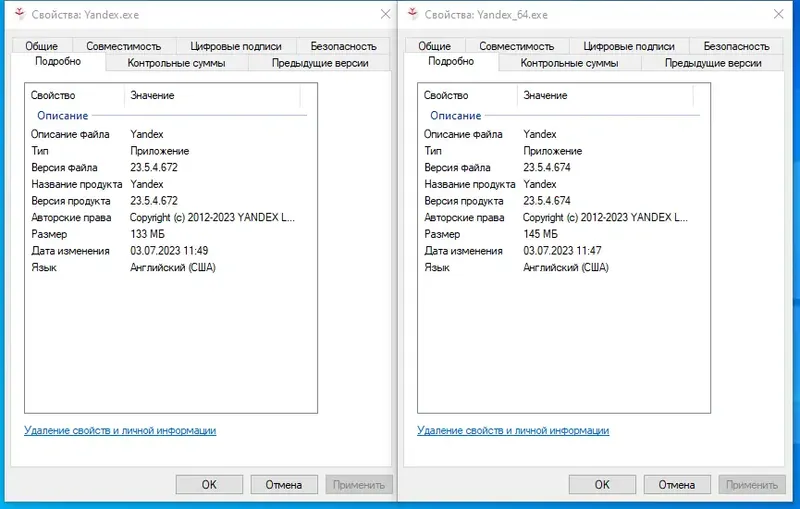Switch to Совместимость tab in Yandex.exe window
Viewport: 800px width, 509px height.
click(124, 46)
